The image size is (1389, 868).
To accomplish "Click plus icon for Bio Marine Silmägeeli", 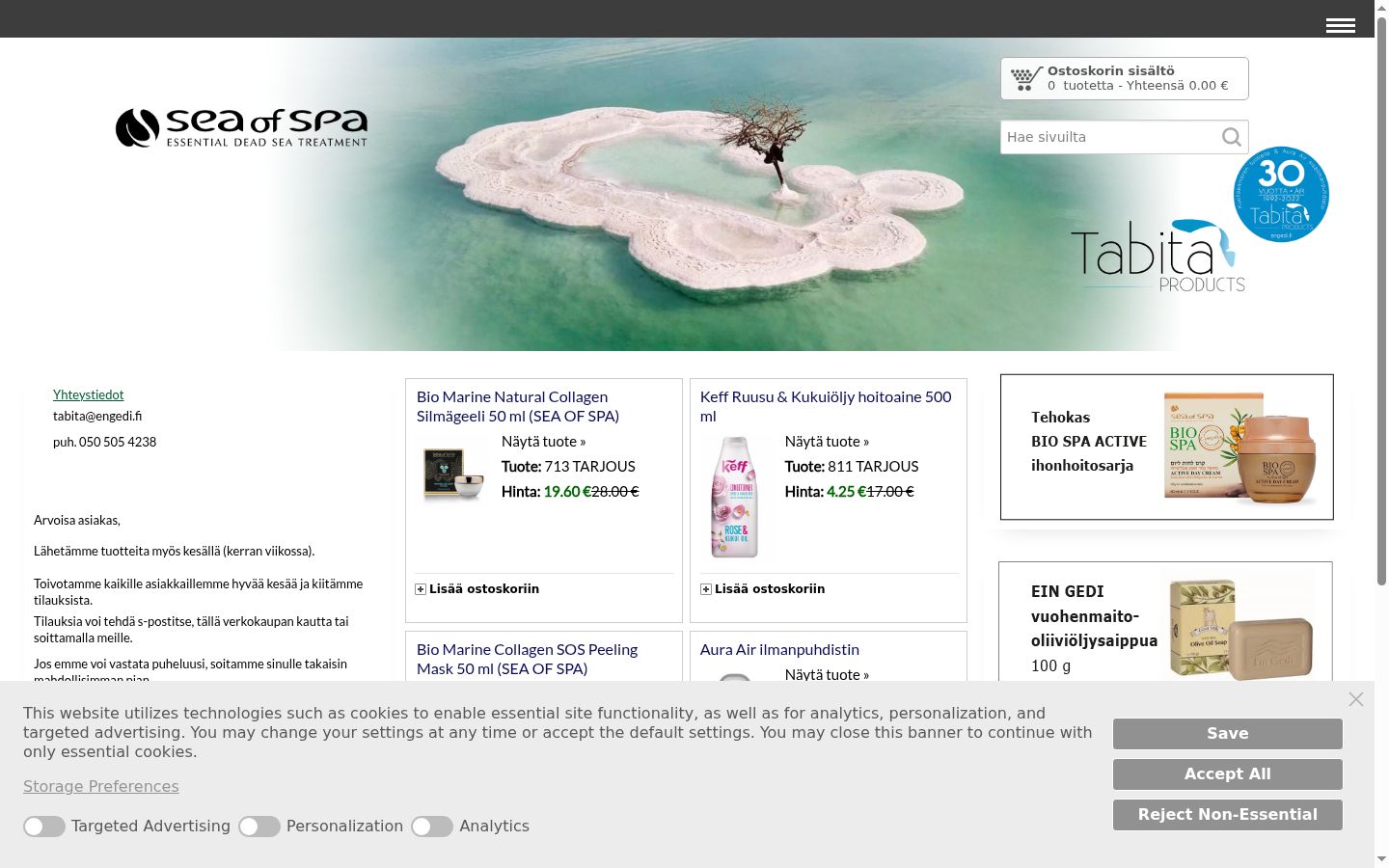I will pos(421,589).
